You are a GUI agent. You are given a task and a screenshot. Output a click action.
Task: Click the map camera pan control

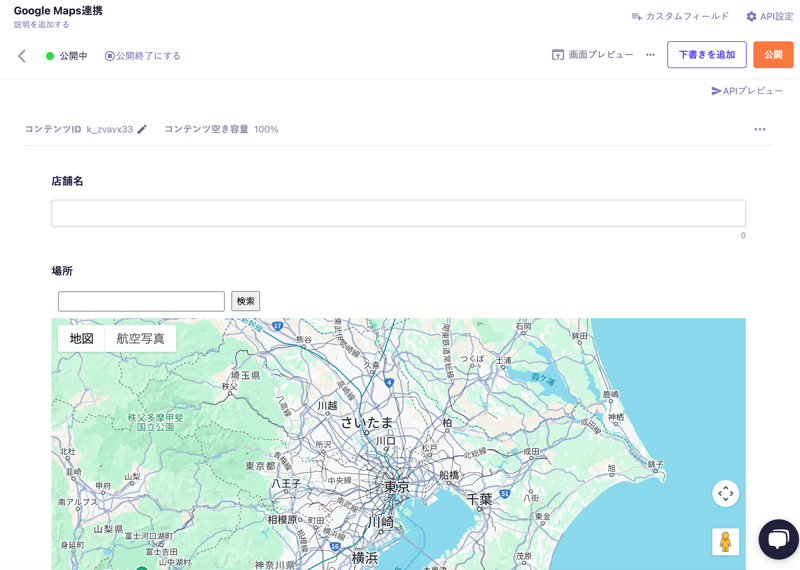point(725,493)
